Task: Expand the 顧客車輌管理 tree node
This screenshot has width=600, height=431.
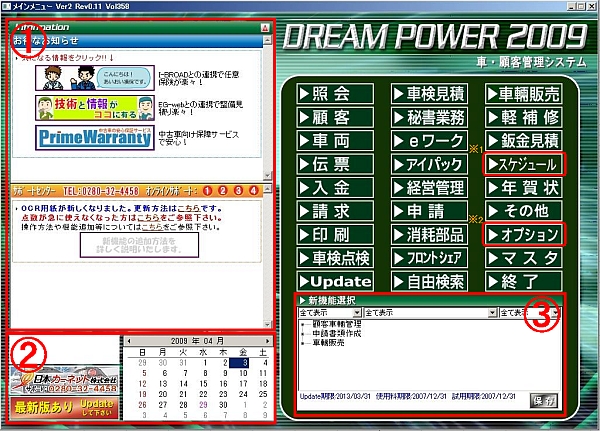Action: [x=303, y=325]
